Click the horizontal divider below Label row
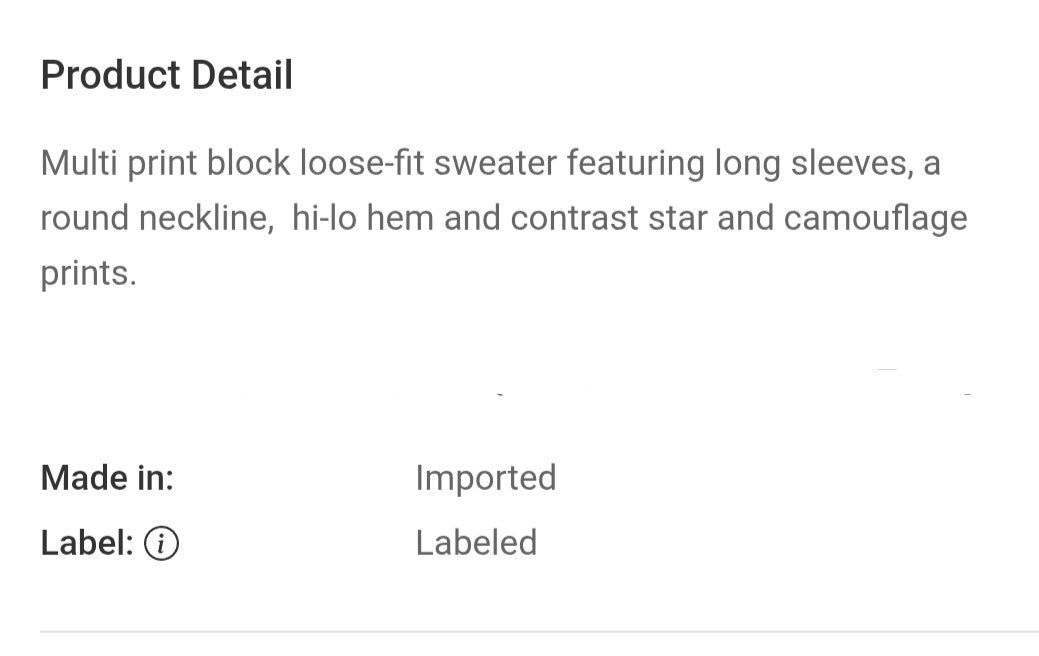This screenshot has height=656, width=1039. (x=539, y=631)
